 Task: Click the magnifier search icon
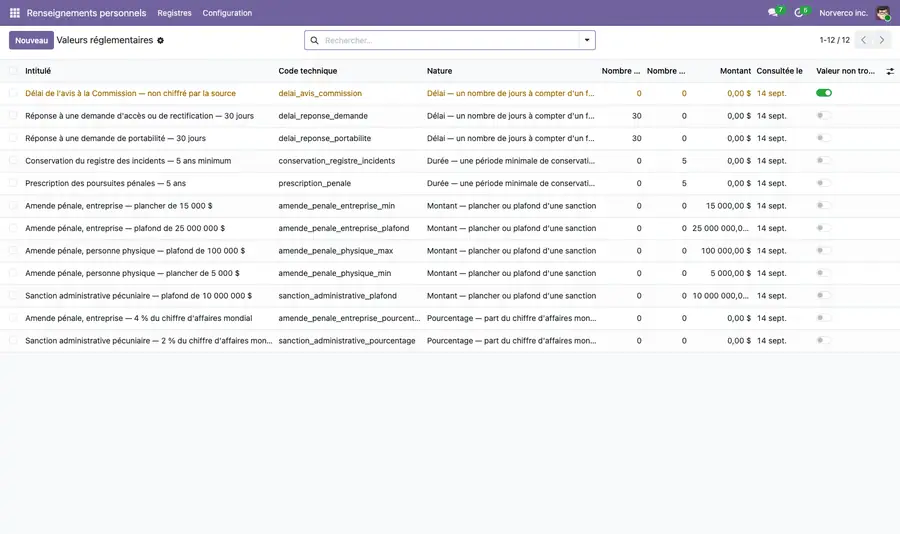[315, 40]
